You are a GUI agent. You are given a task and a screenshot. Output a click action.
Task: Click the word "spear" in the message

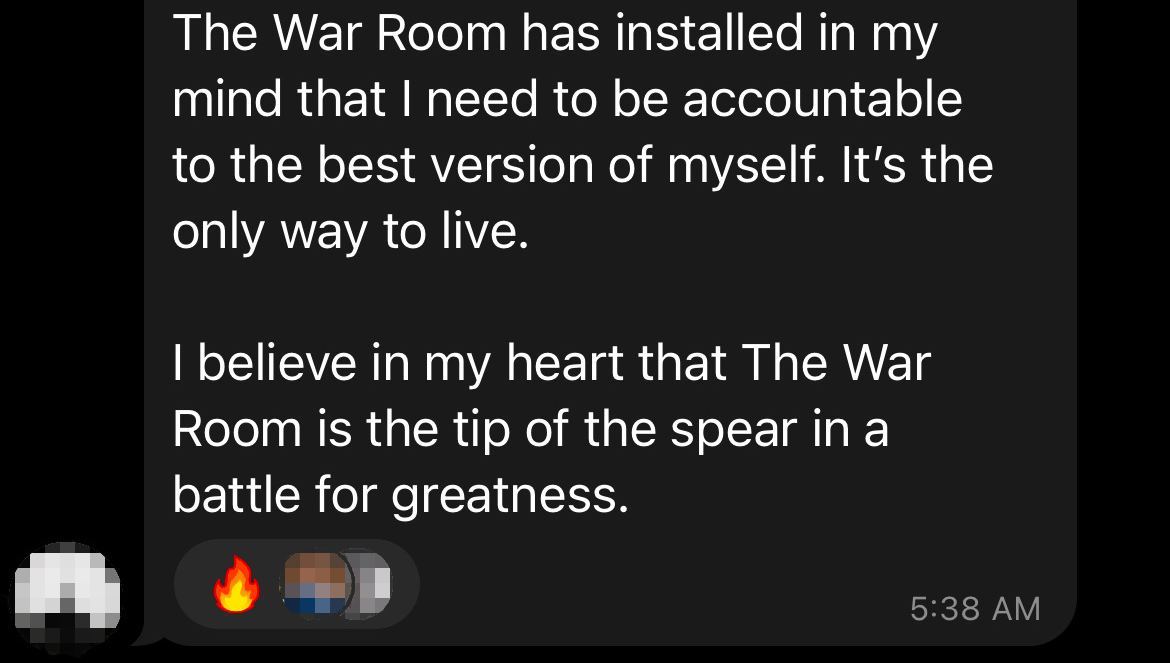733,432
